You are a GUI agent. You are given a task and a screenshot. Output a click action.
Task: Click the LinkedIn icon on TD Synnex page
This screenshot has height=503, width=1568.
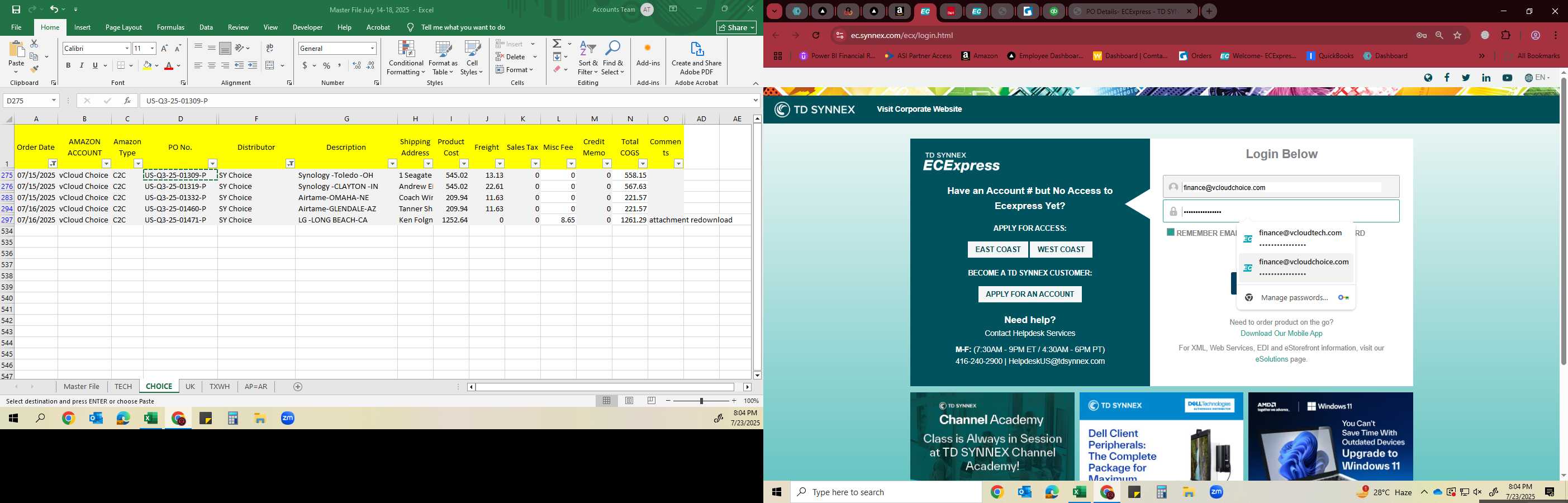coord(1486,78)
